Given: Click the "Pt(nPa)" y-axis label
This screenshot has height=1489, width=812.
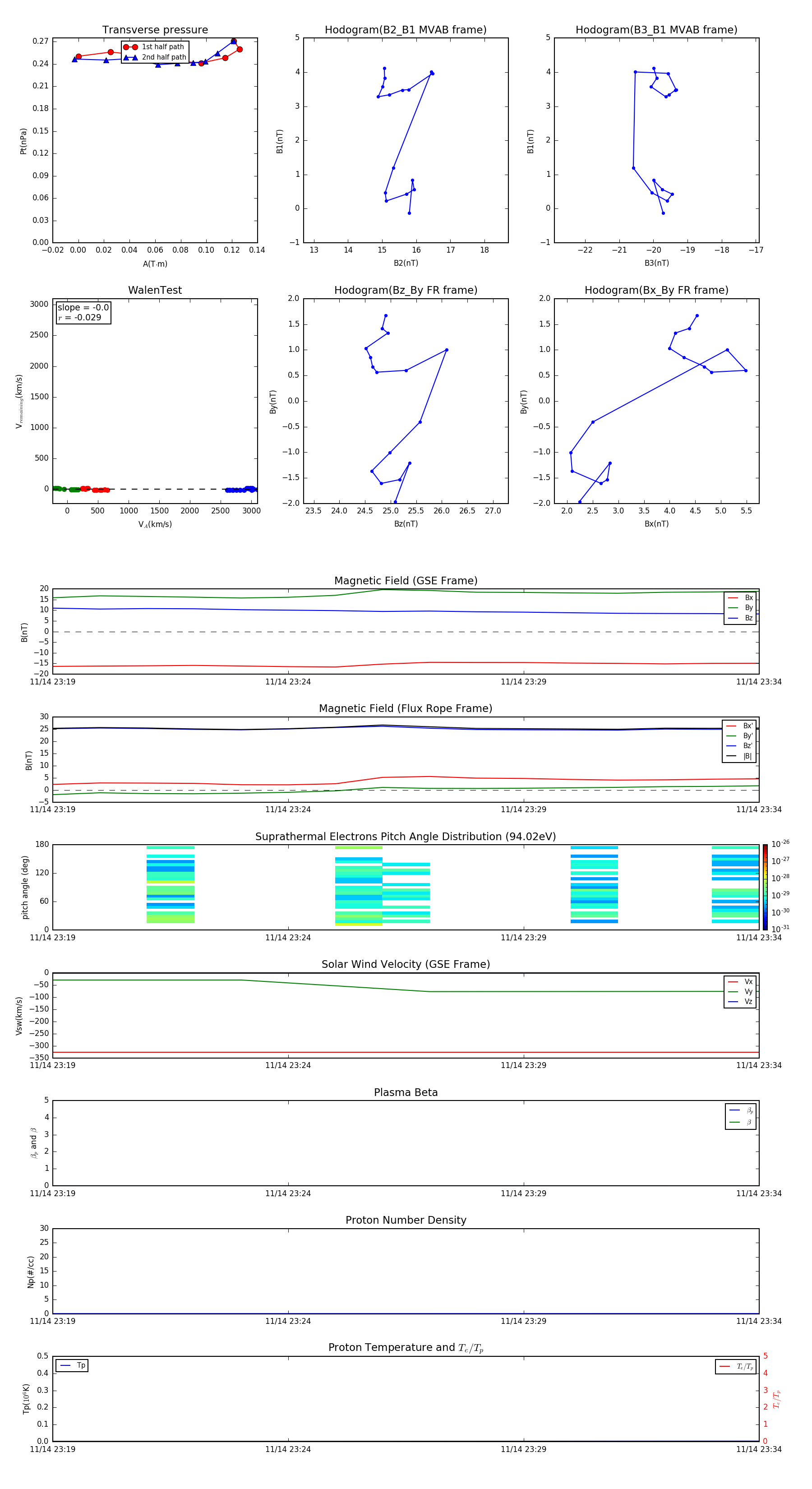Looking at the screenshot, I should coord(24,141).
